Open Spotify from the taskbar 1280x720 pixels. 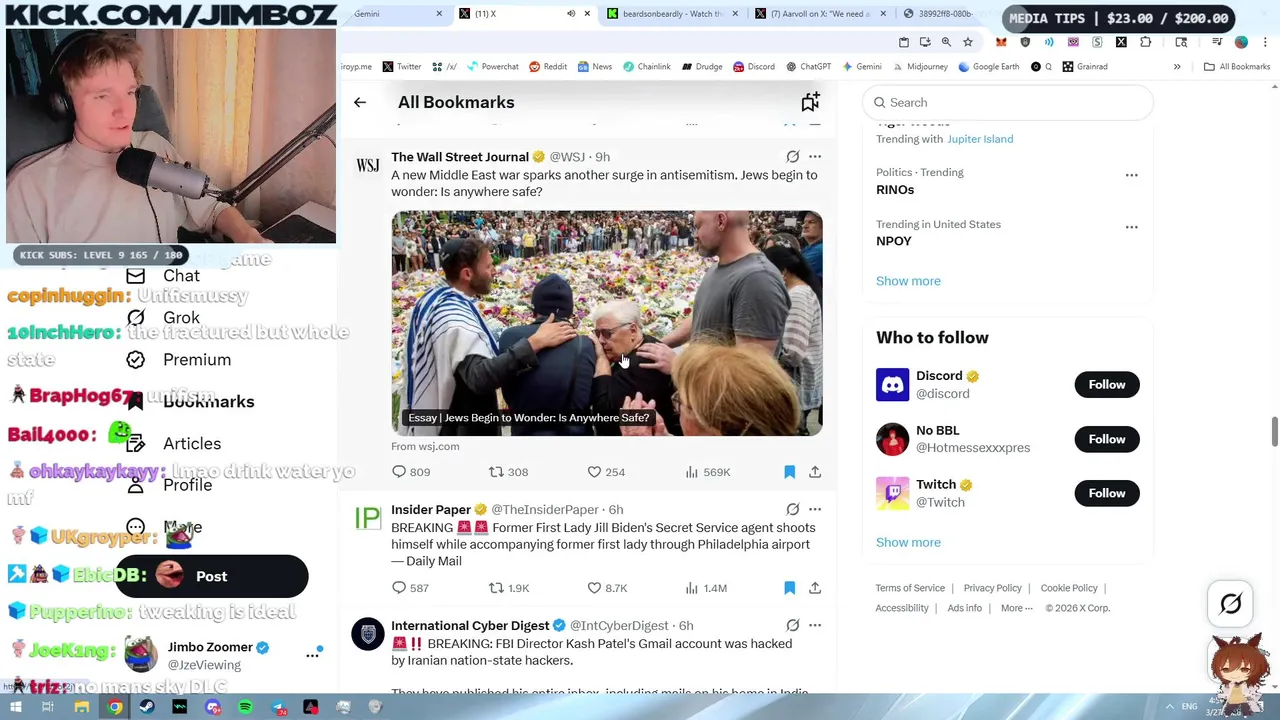point(245,707)
